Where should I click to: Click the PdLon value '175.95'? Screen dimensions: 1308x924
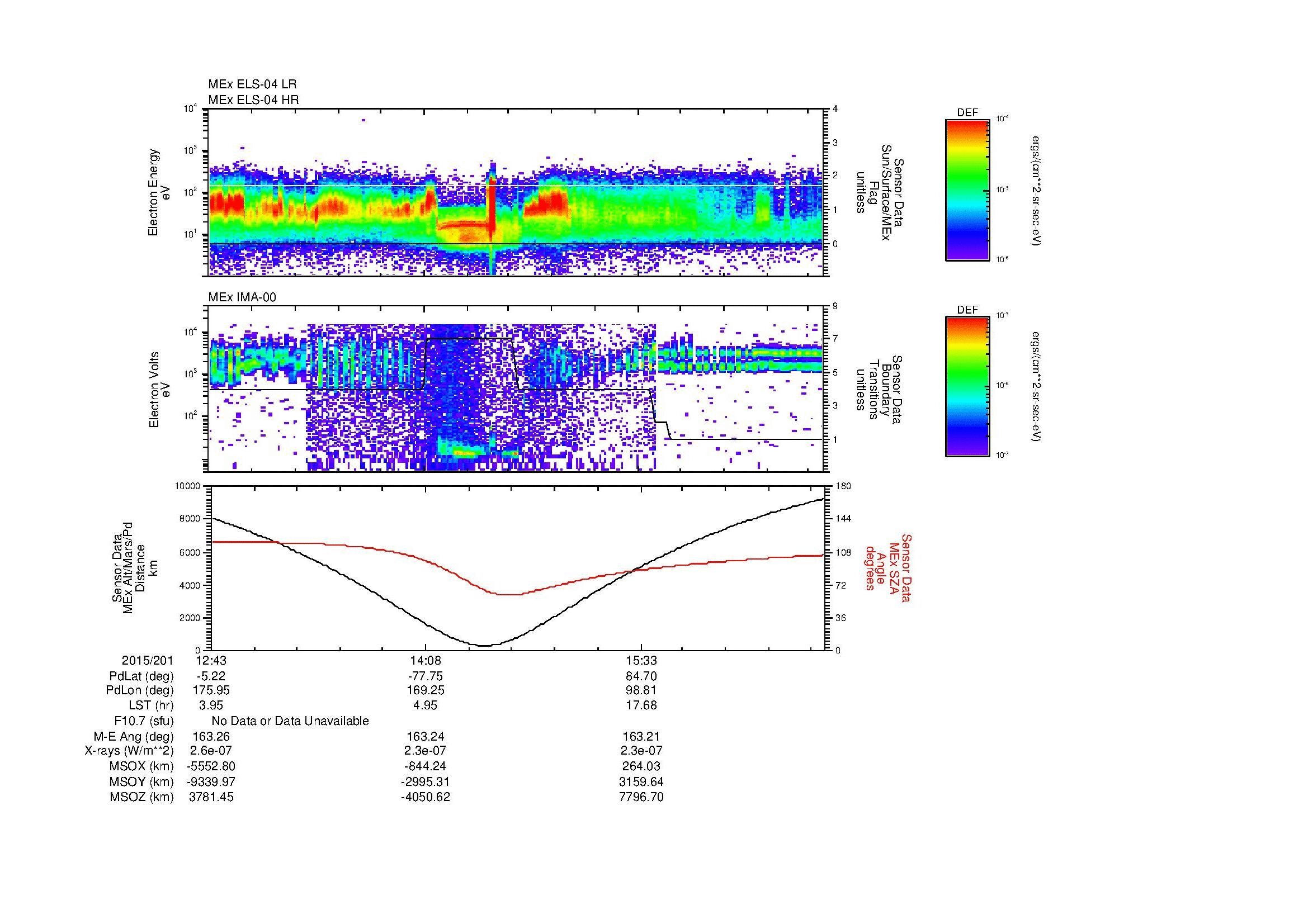[211, 690]
